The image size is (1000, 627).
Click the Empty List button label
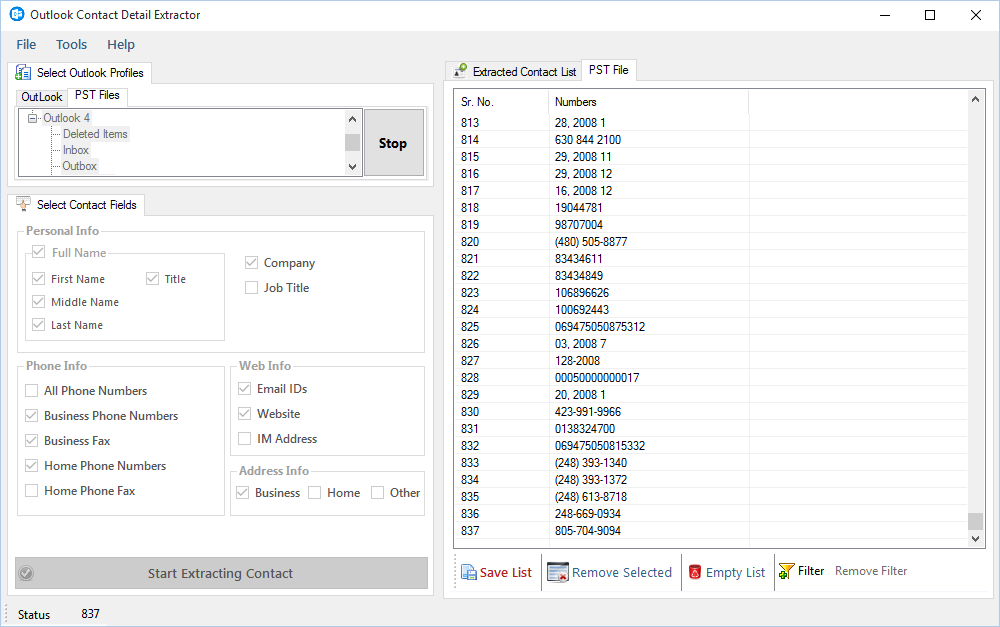(x=735, y=573)
